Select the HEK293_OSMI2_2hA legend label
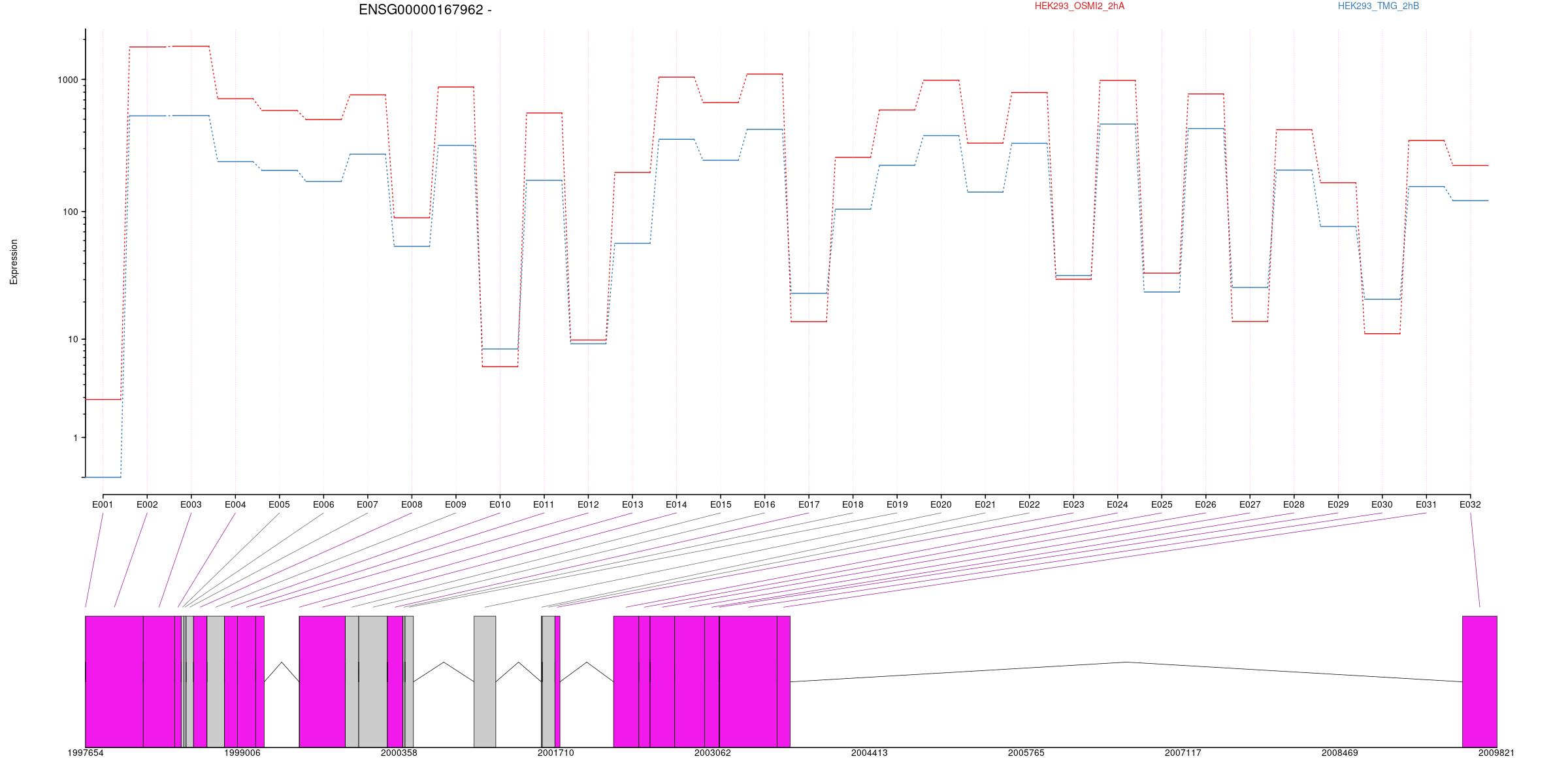Image resolution: width=1568 pixels, height=784 pixels. tap(1079, 6)
